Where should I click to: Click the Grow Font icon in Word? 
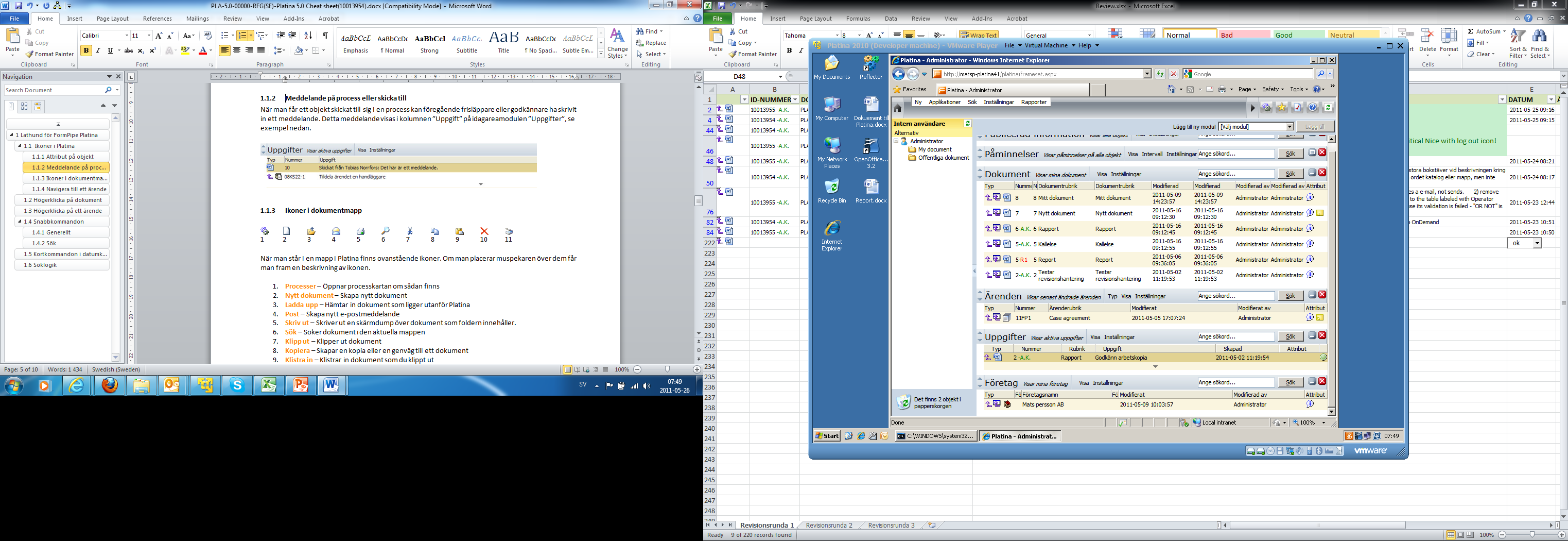[x=159, y=36]
